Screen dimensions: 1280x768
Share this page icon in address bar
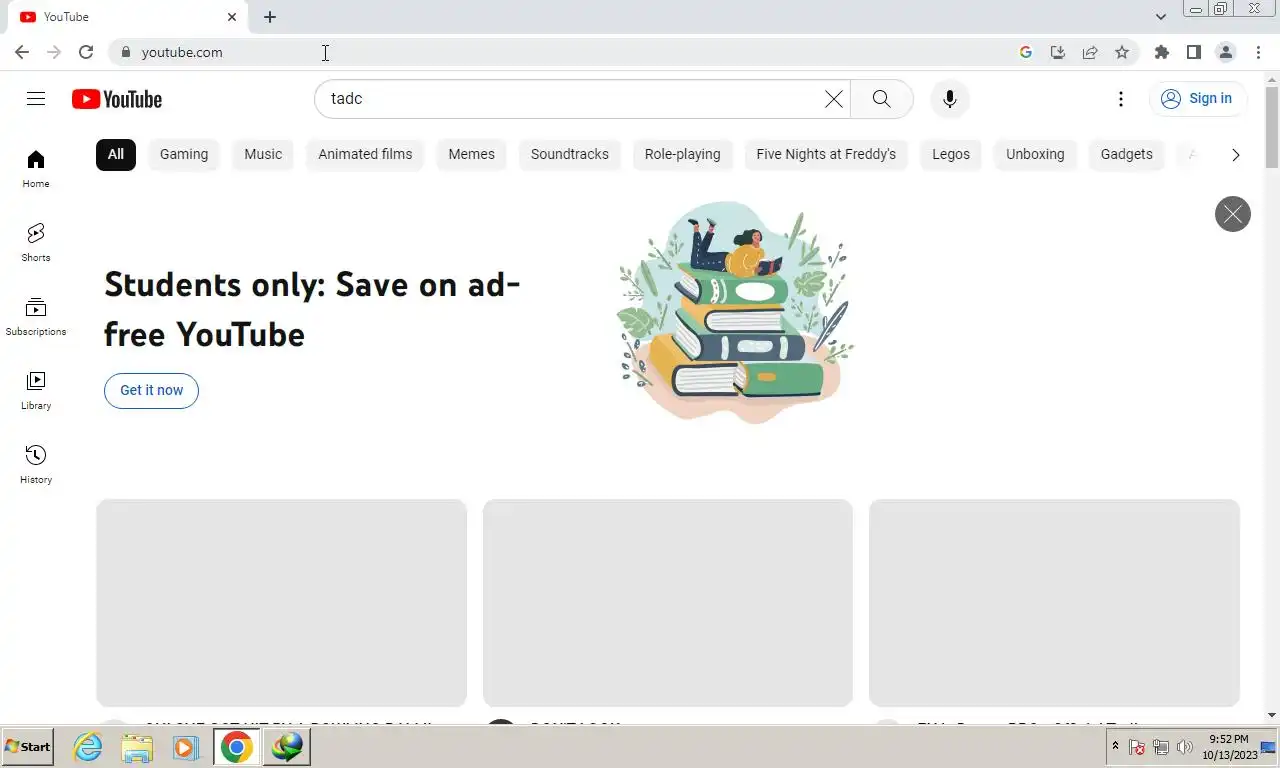tap(1090, 52)
